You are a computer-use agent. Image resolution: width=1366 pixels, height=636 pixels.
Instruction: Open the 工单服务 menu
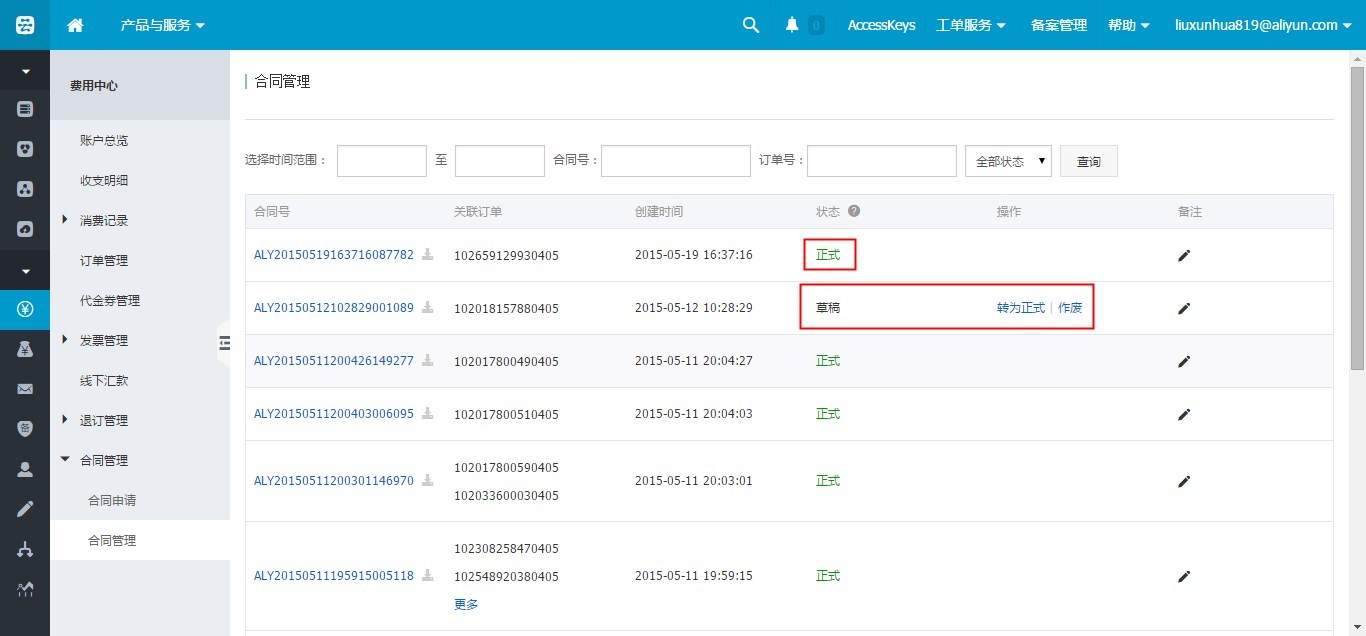(970, 25)
